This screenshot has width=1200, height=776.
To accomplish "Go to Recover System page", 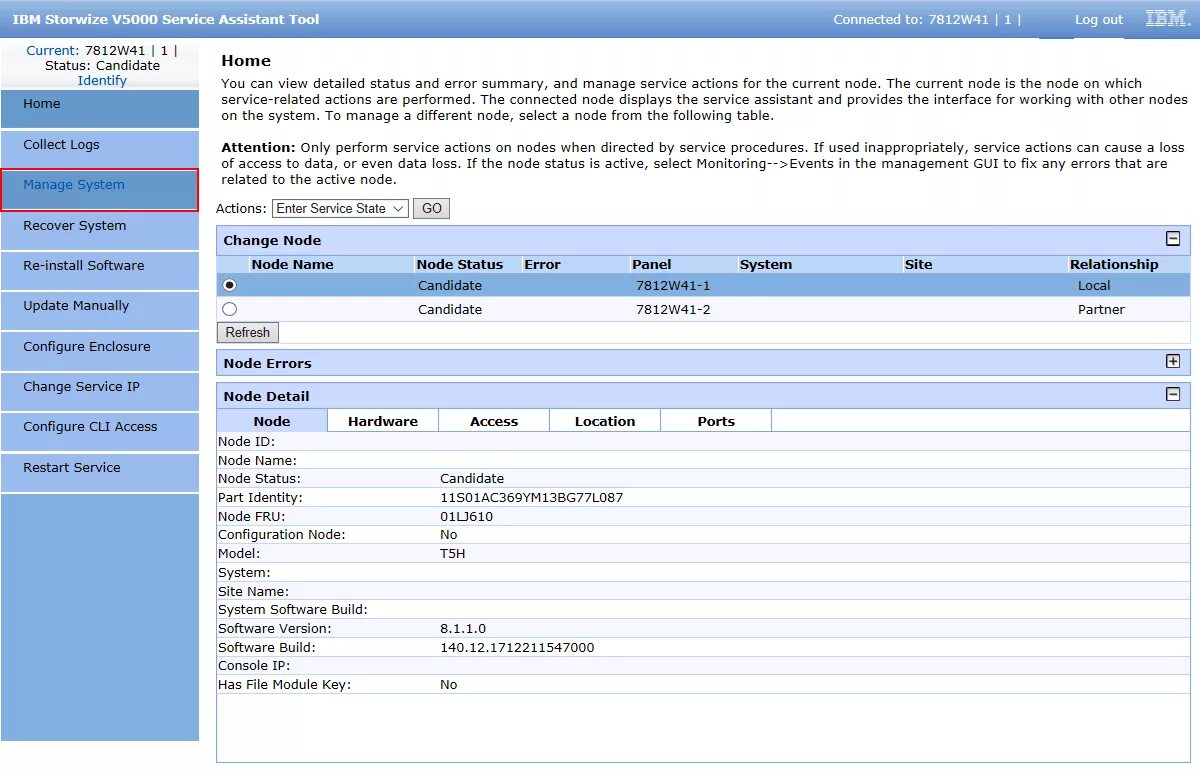I will (100, 231).
